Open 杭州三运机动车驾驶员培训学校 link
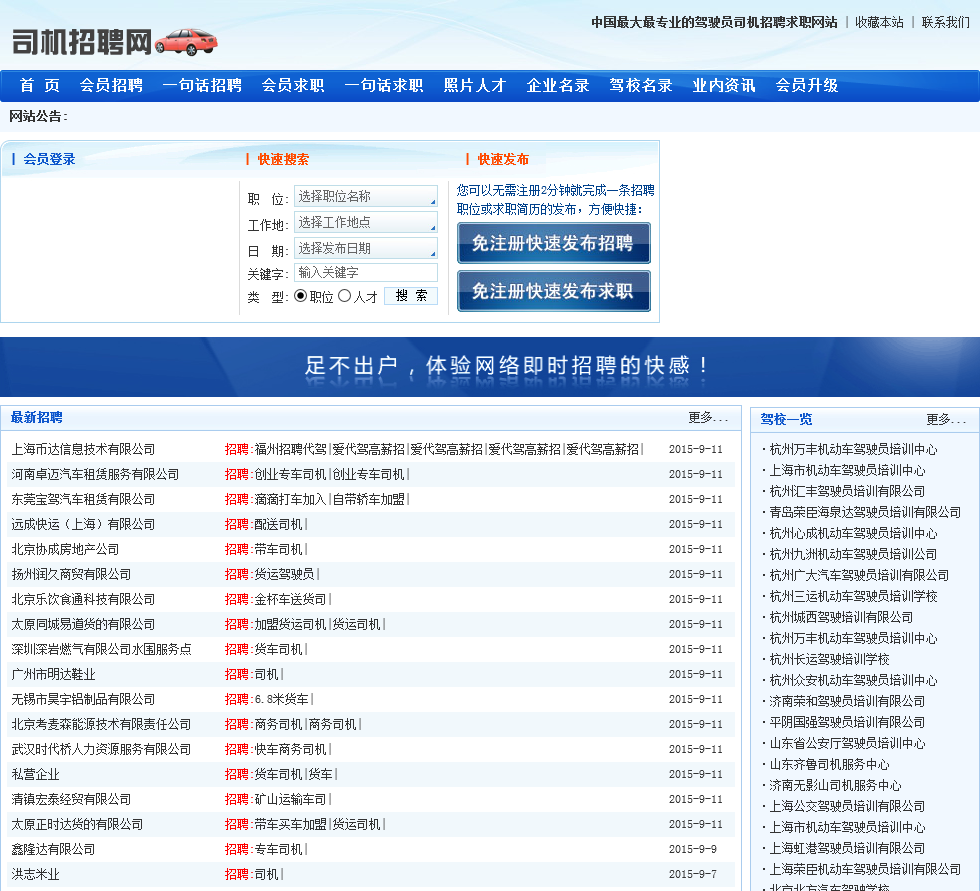Image resolution: width=980 pixels, height=891 pixels. coord(853,596)
